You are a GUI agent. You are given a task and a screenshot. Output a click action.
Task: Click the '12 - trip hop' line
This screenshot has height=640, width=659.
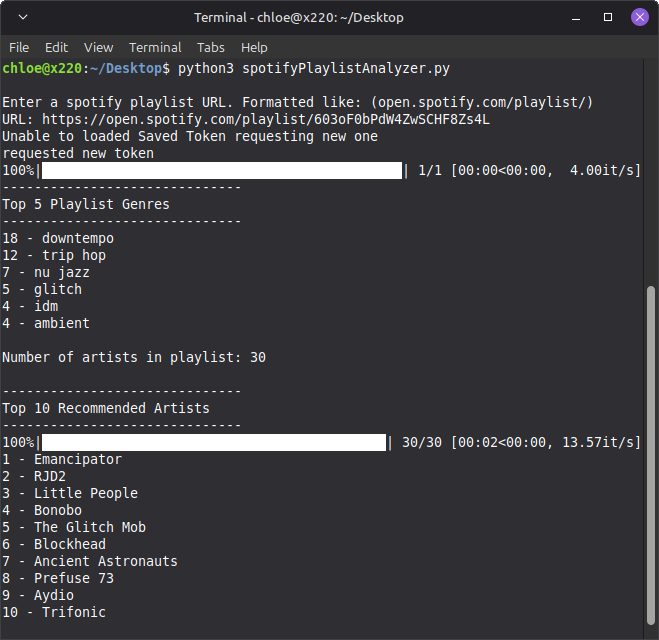pos(54,255)
